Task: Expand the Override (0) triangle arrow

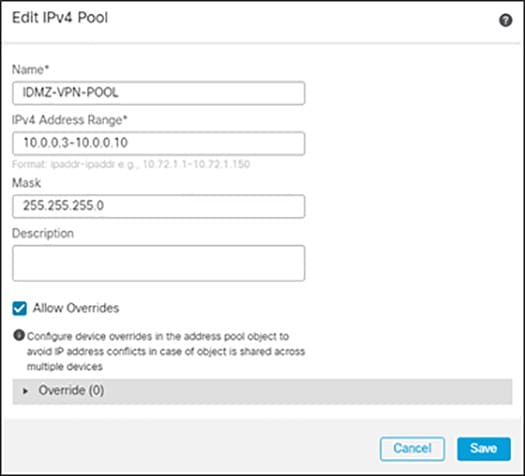Action: click(25, 391)
